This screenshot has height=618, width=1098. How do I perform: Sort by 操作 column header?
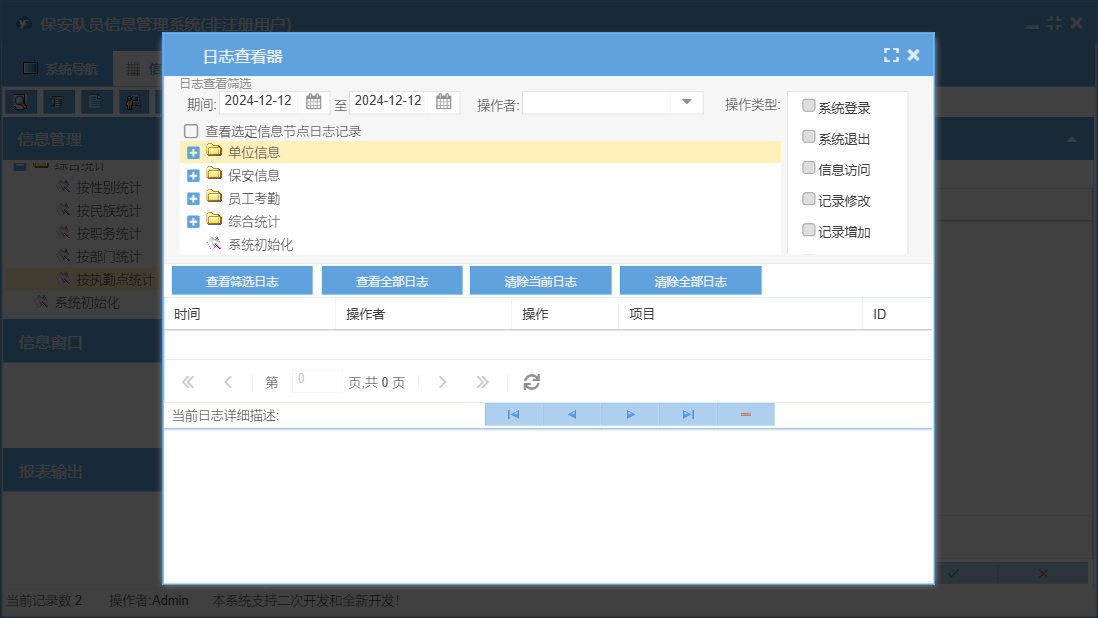pyautogui.click(x=566, y=314)
